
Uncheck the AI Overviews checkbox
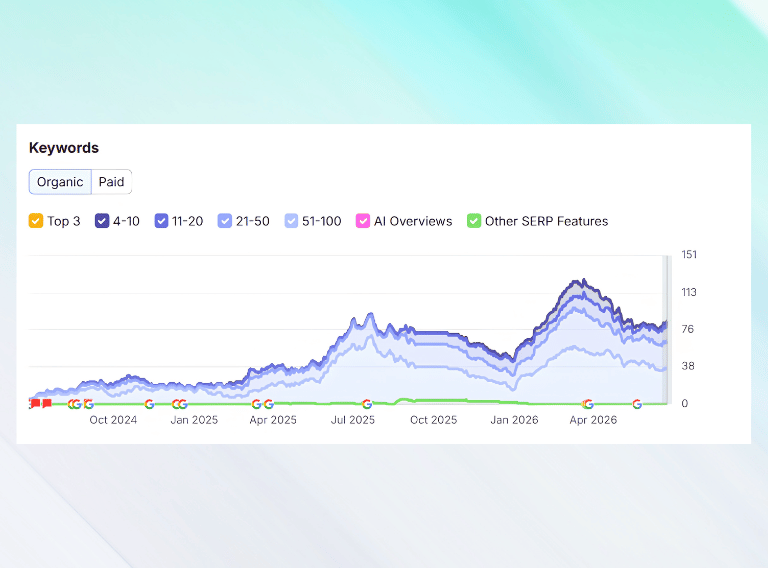[x=363, y=221]
